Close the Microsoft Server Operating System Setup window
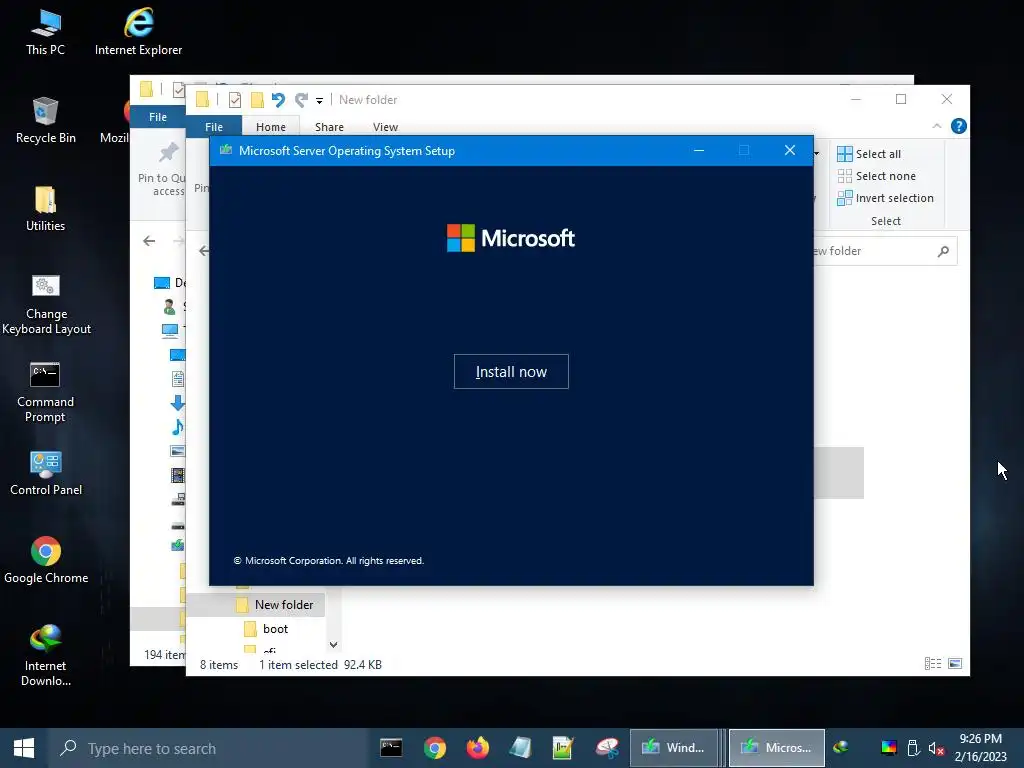Viewport: 1024px width, 768px height. 790,150
